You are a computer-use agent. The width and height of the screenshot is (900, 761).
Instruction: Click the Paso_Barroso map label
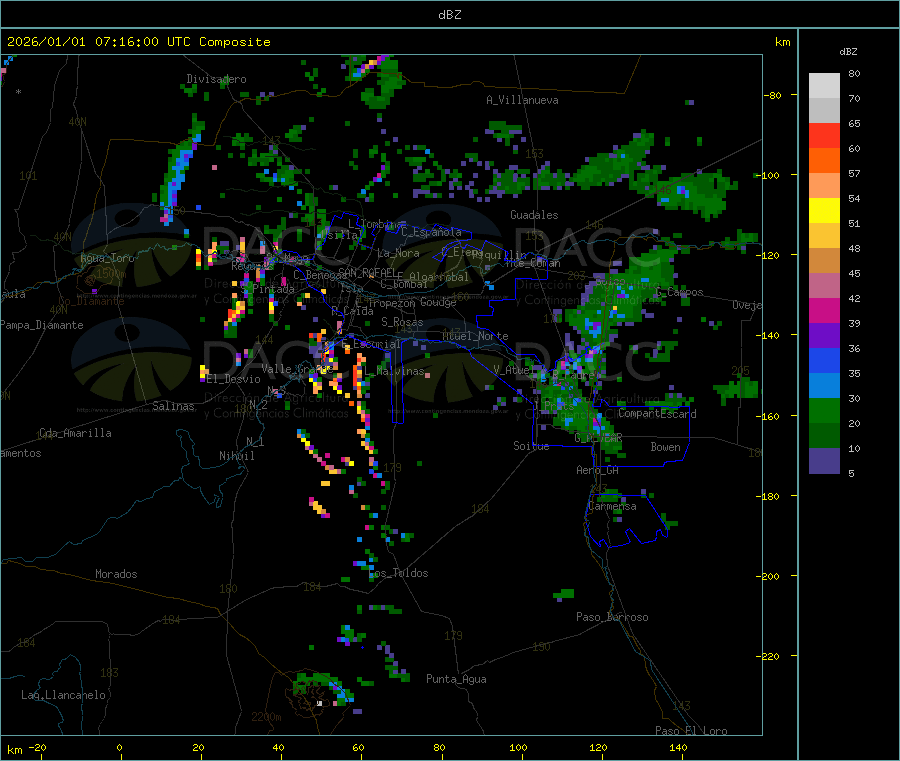tap(612, 617)
